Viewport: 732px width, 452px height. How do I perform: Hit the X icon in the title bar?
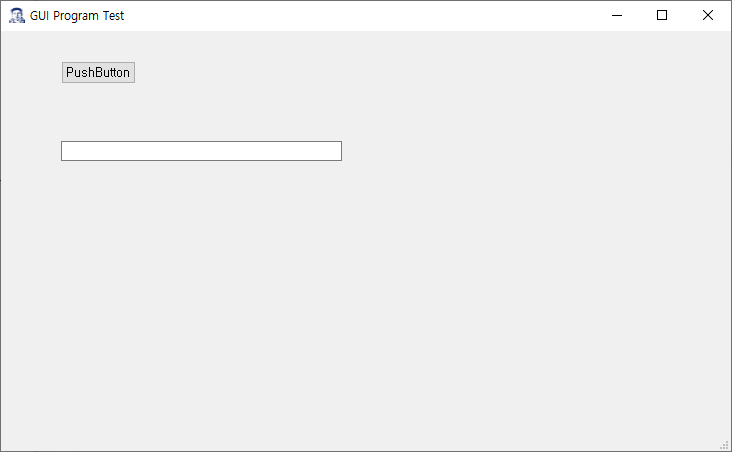[708, 15]
